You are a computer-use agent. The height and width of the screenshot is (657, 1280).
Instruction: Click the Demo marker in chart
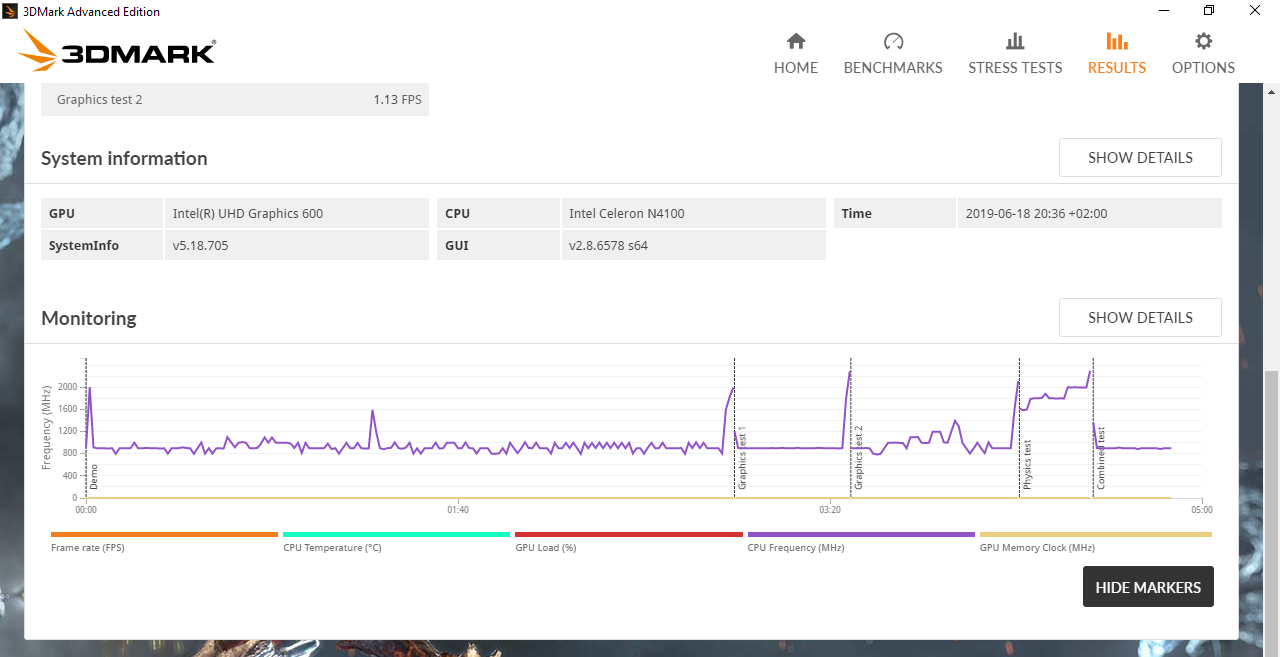pos(94,476)
